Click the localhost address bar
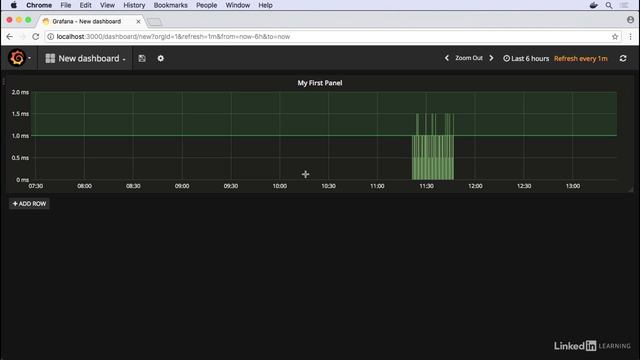The width and height of the screenshot is (640, 360). (332, 37)
